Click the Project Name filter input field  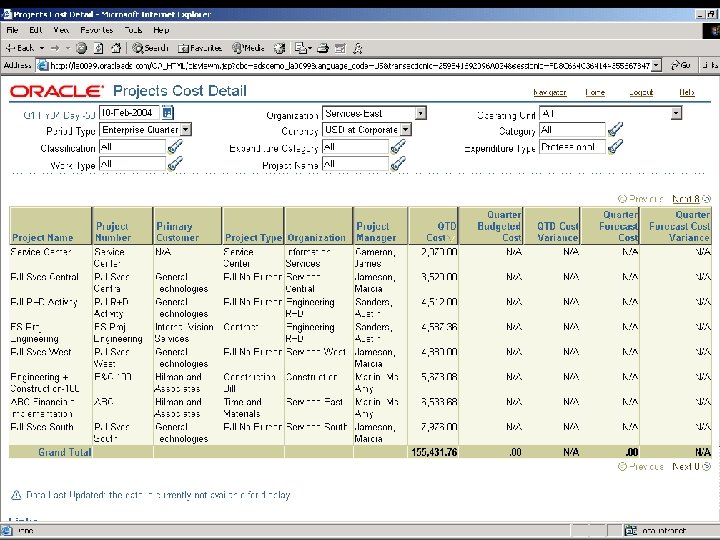pos(355,164)
